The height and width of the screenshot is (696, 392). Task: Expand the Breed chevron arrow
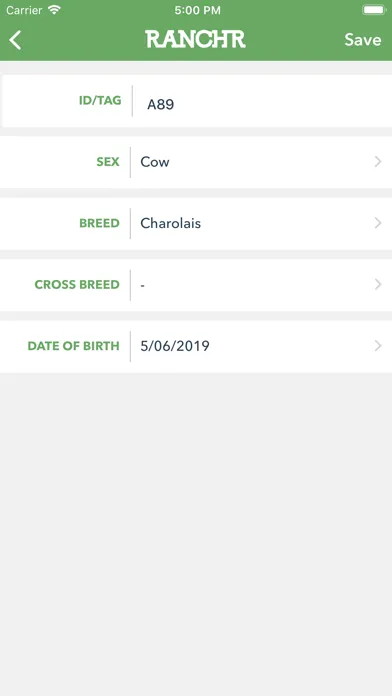tap(378, 223)
